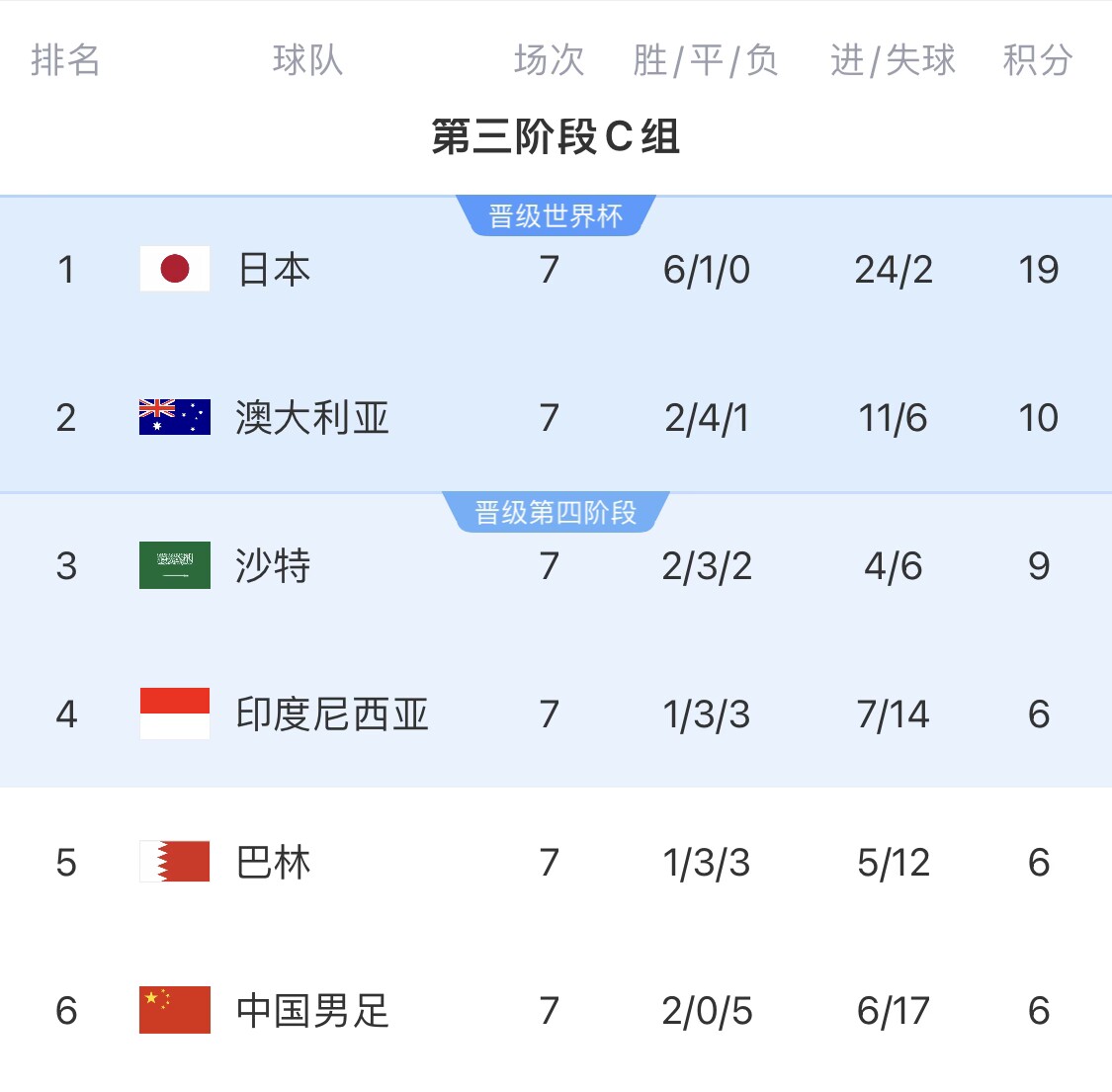Click the 胜/平/负 column header
1112x1092 pixels.
click(x=706, y=60)
